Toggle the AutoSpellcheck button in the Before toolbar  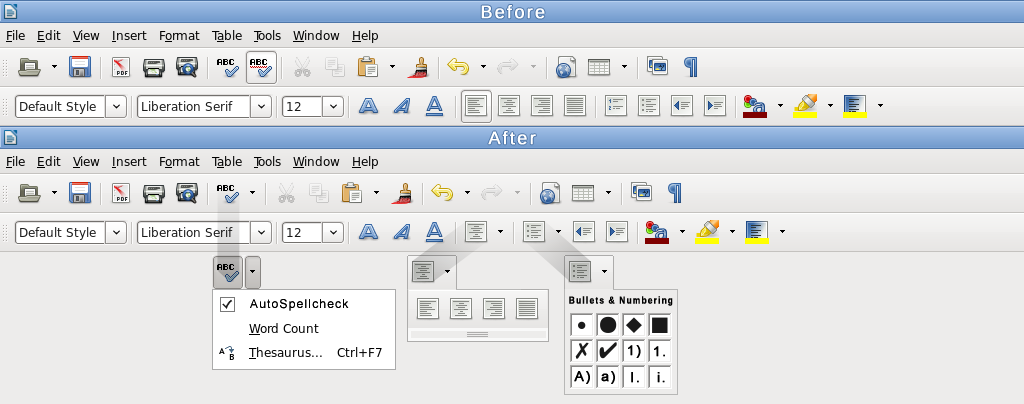tap(261, 67)
